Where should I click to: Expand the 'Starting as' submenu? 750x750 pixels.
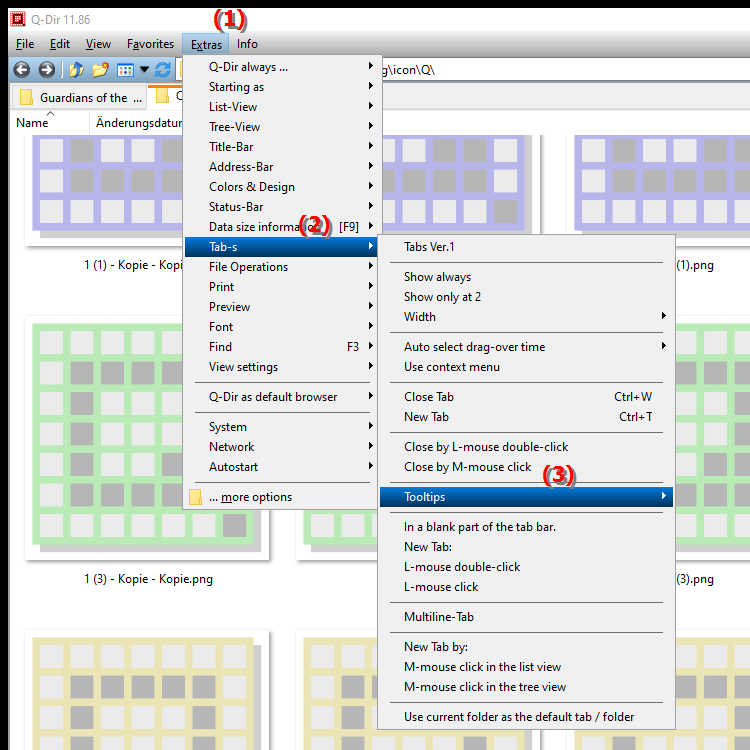283,87
